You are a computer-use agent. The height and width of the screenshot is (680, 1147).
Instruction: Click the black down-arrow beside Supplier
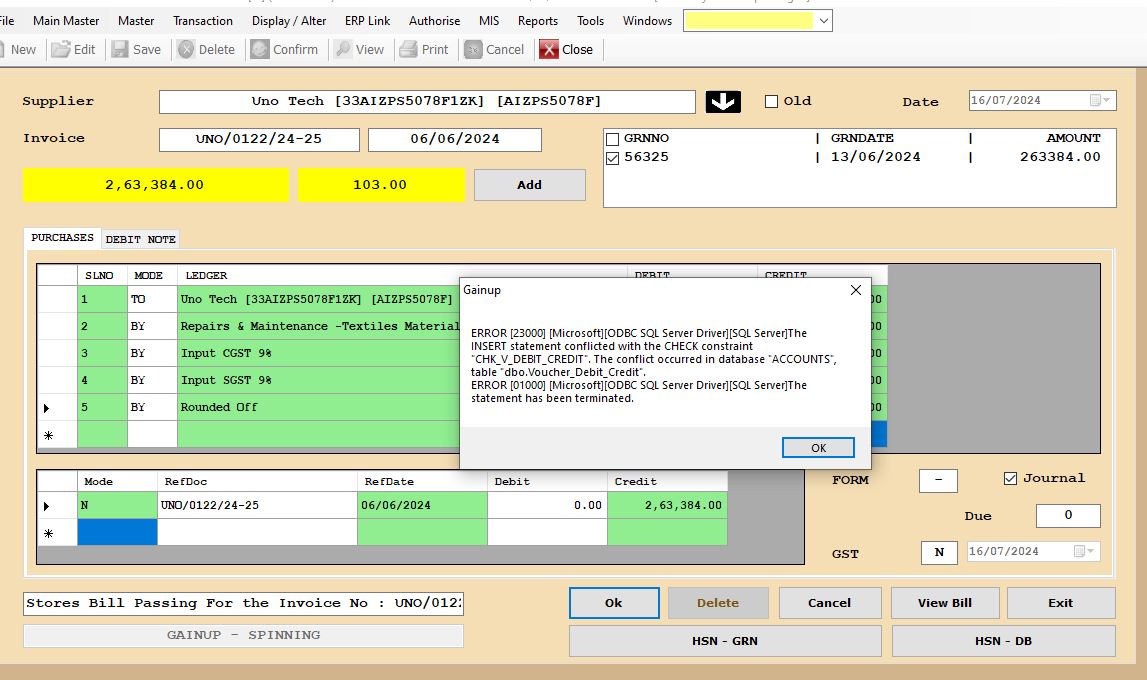[723, 101]
